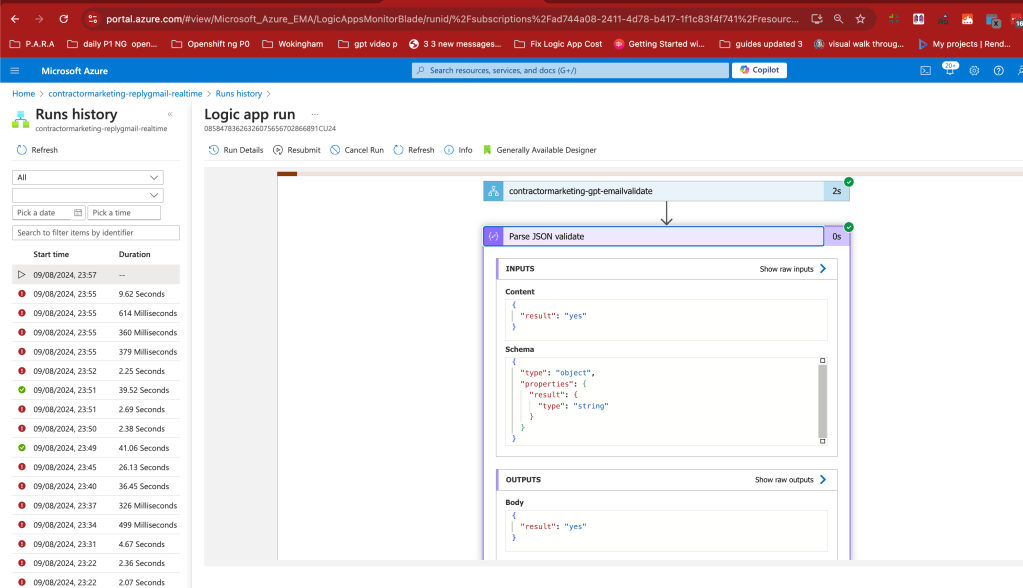Click Search to filter items by identifier
Viewport: 1023px width, 588px height.
click(96, 232)
